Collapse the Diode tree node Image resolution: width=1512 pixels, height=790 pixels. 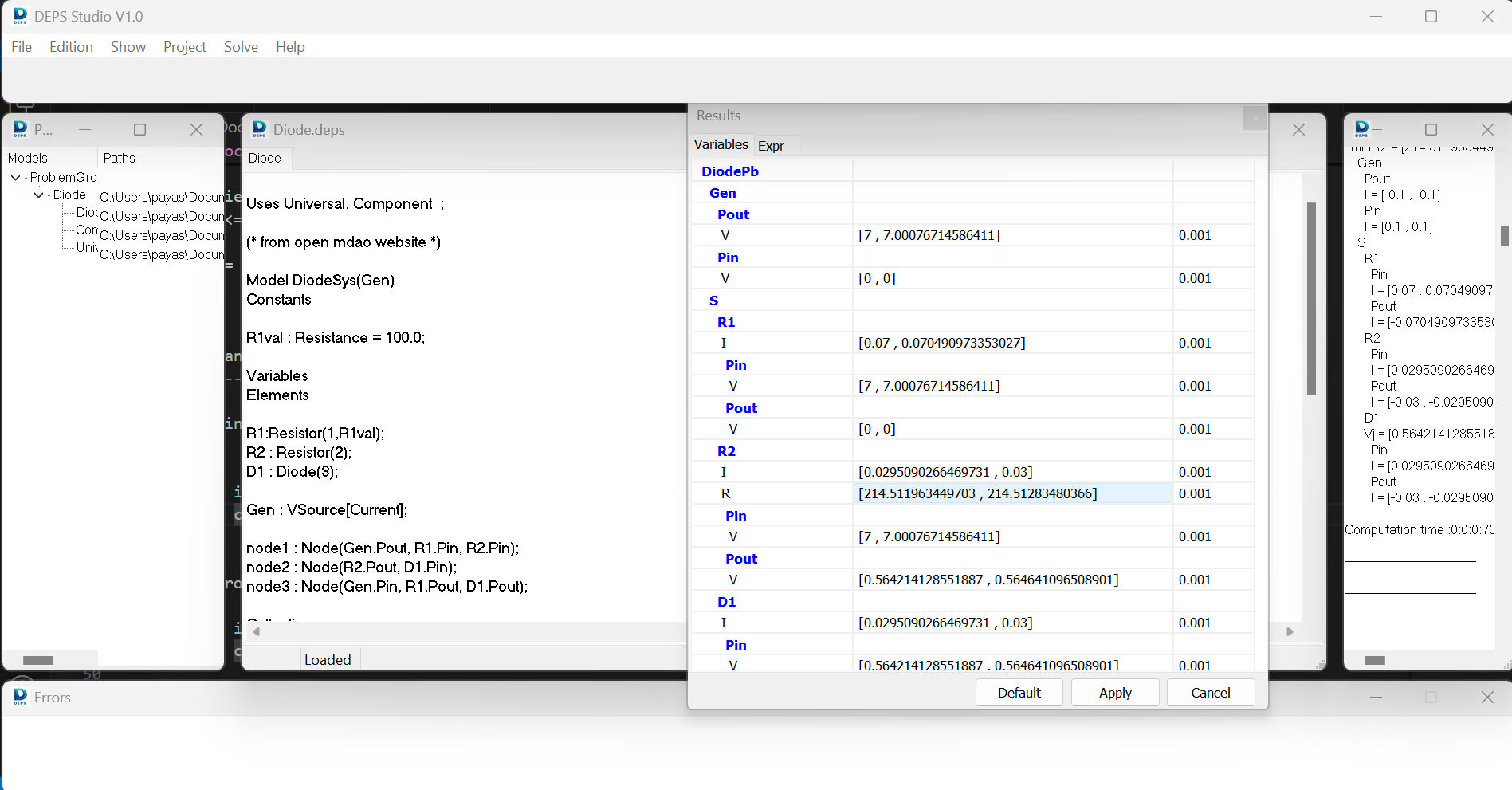38,195
